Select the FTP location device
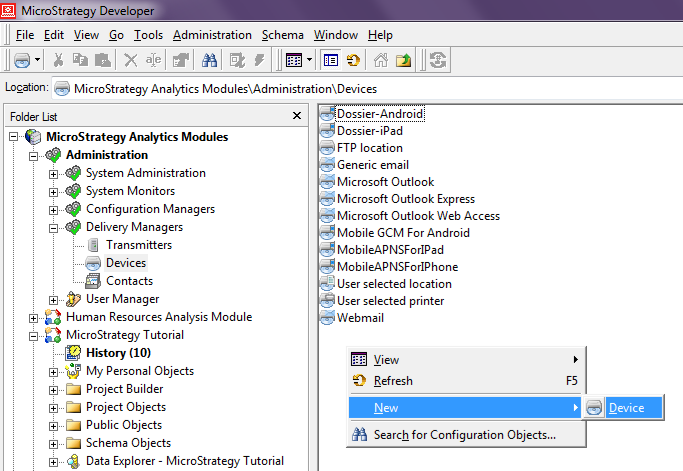The image size is (683, 471). [x=369, y=148]
